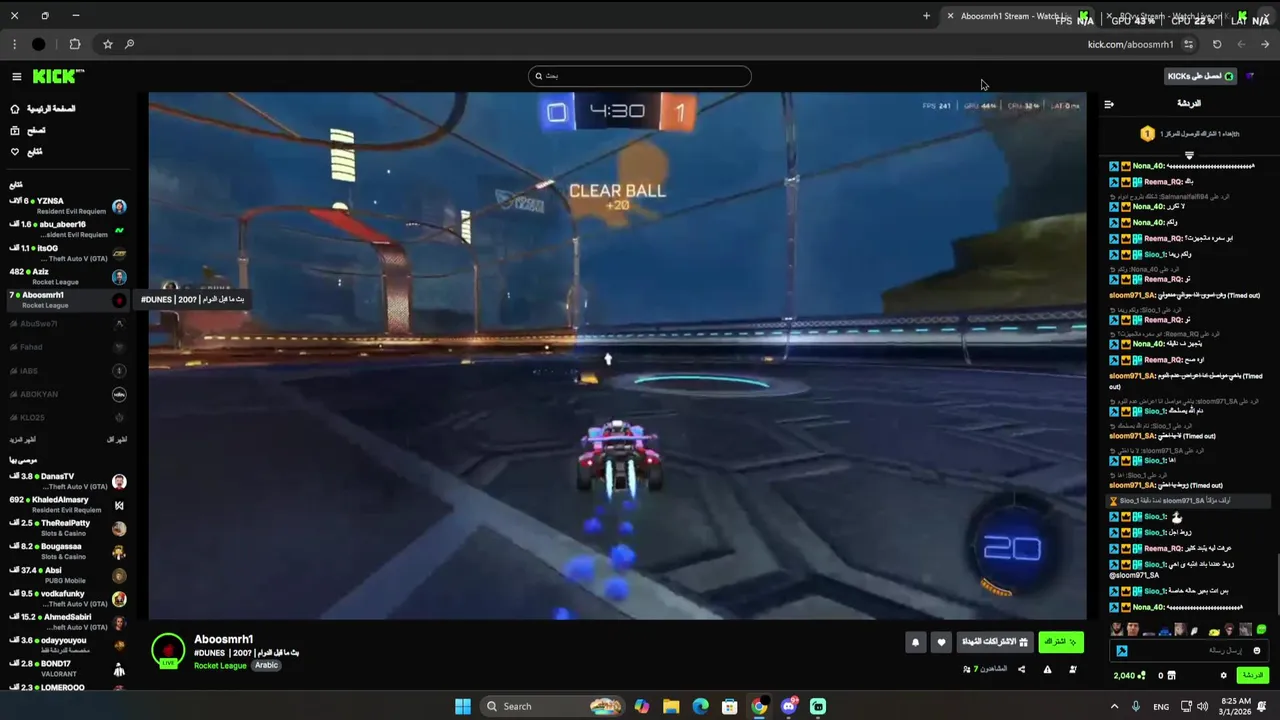
Task: Open the gifted subscriptions button
Action: (x=995, y=642)
